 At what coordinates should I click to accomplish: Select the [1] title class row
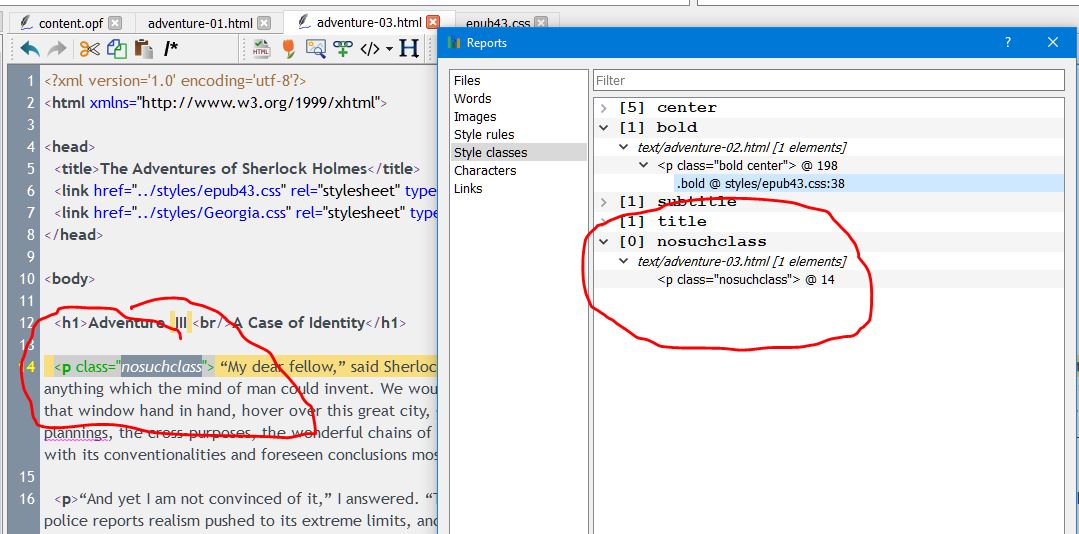[663, 222]
